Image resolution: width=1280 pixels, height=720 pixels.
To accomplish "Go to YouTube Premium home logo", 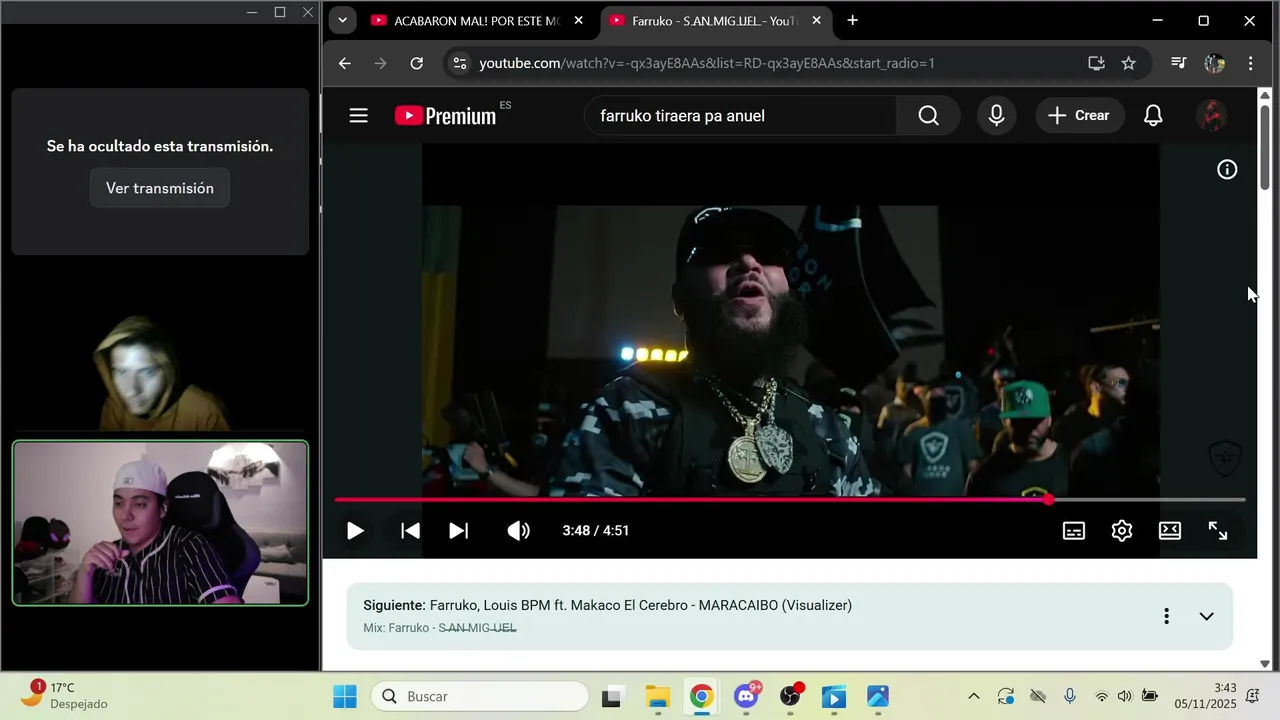I will 445,116.
